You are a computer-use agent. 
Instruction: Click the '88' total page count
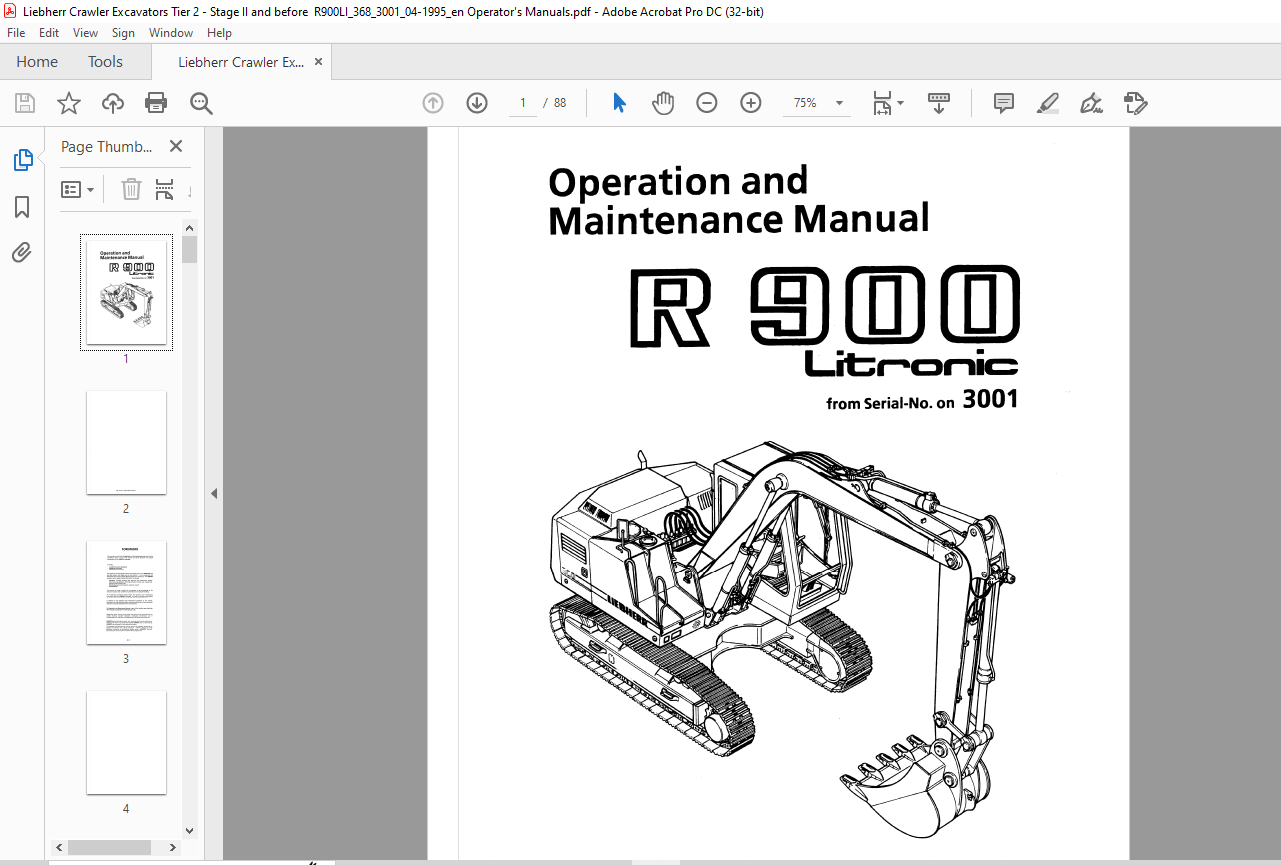(x=560, y=103)
